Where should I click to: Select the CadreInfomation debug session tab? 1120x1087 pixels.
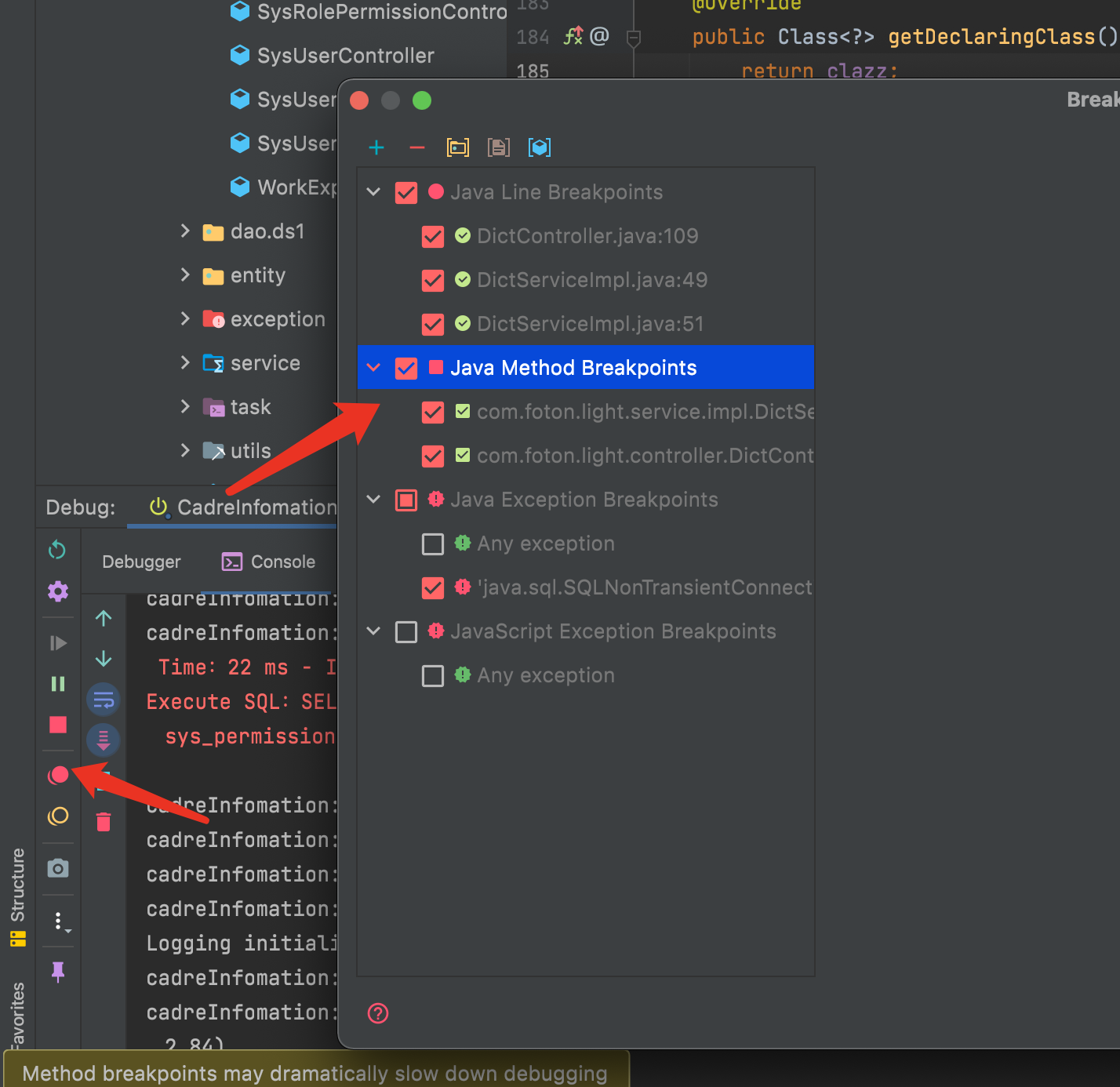243,507
